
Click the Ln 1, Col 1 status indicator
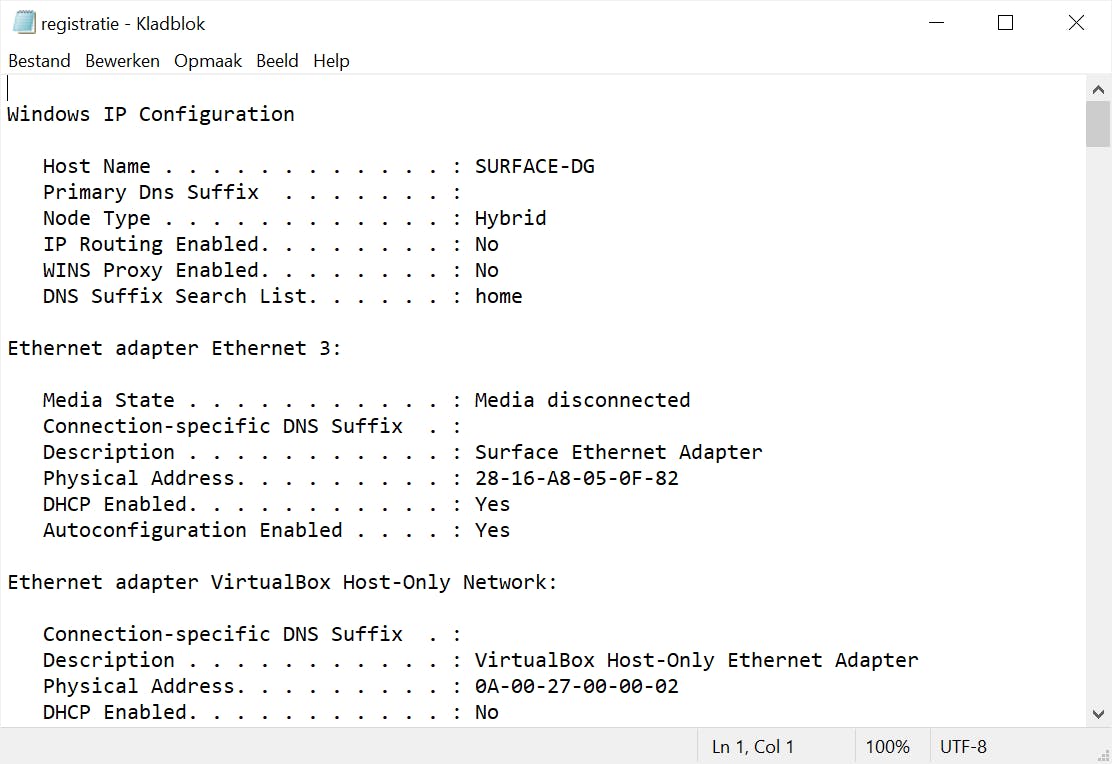click(x=752, y=746)
